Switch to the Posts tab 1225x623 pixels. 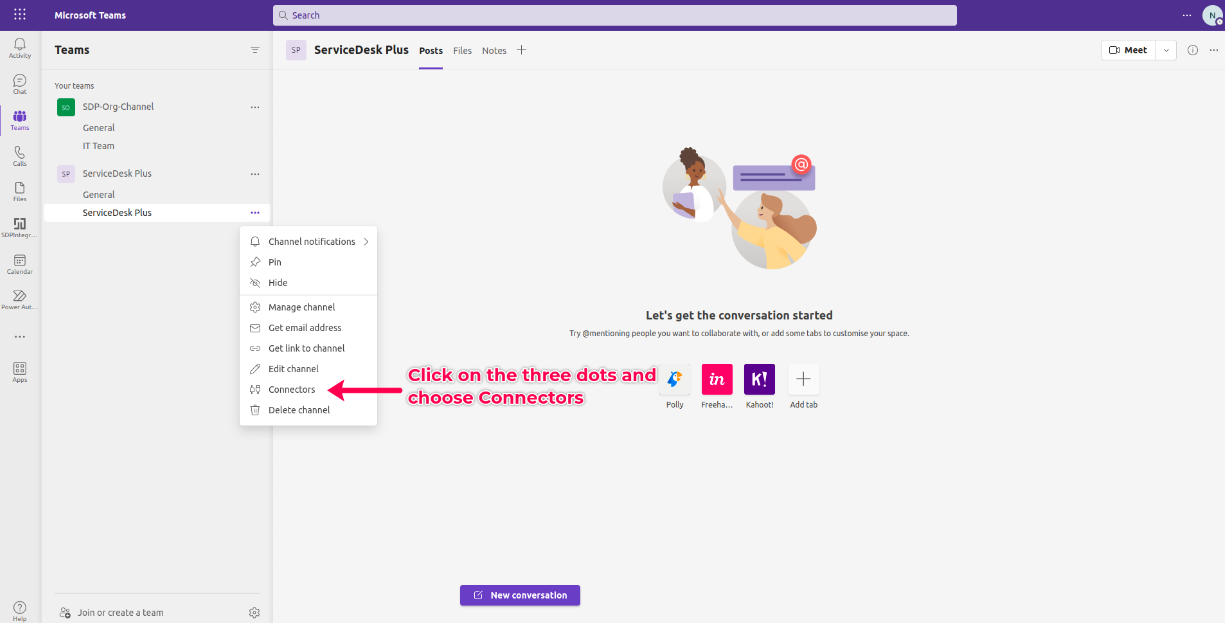(431, 51)
